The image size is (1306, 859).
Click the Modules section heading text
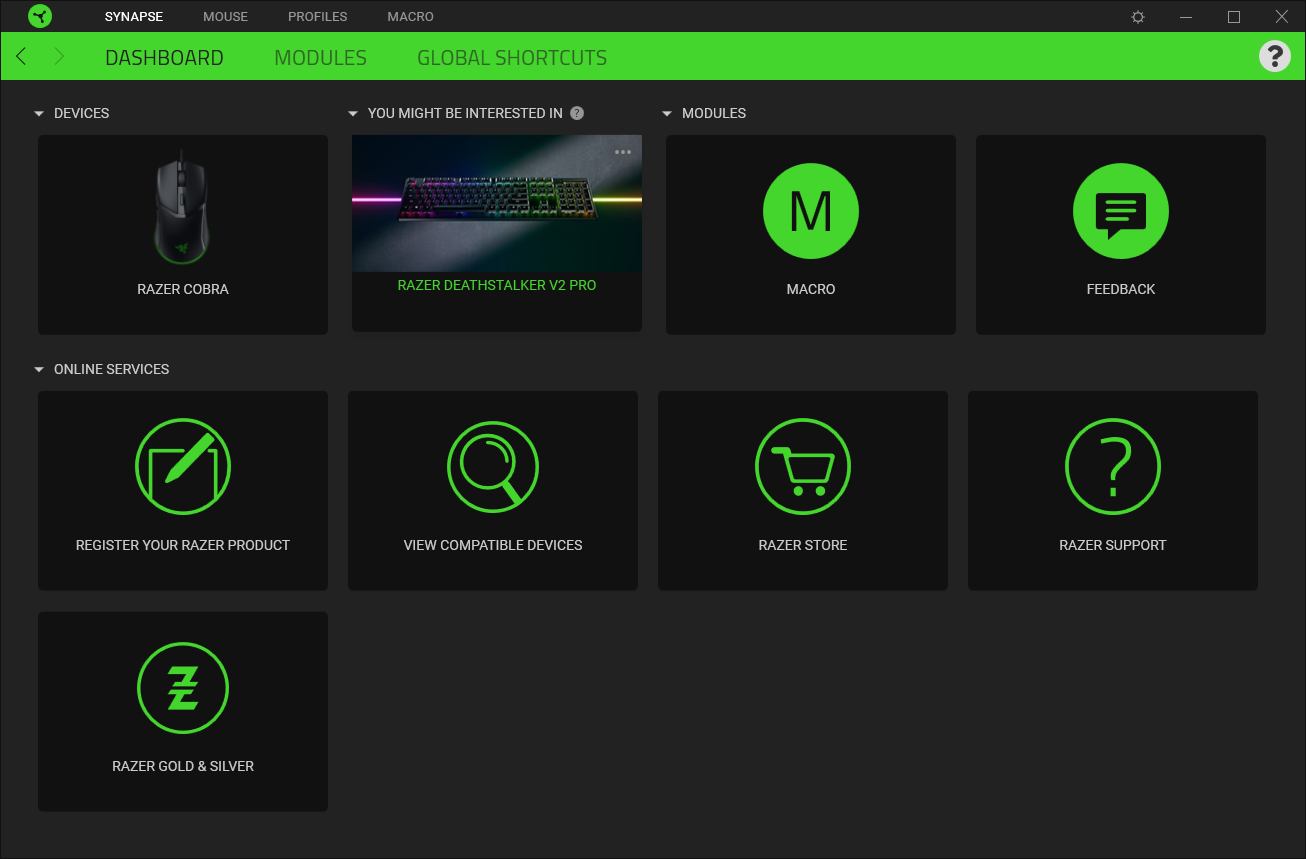(x=714, y=113)
